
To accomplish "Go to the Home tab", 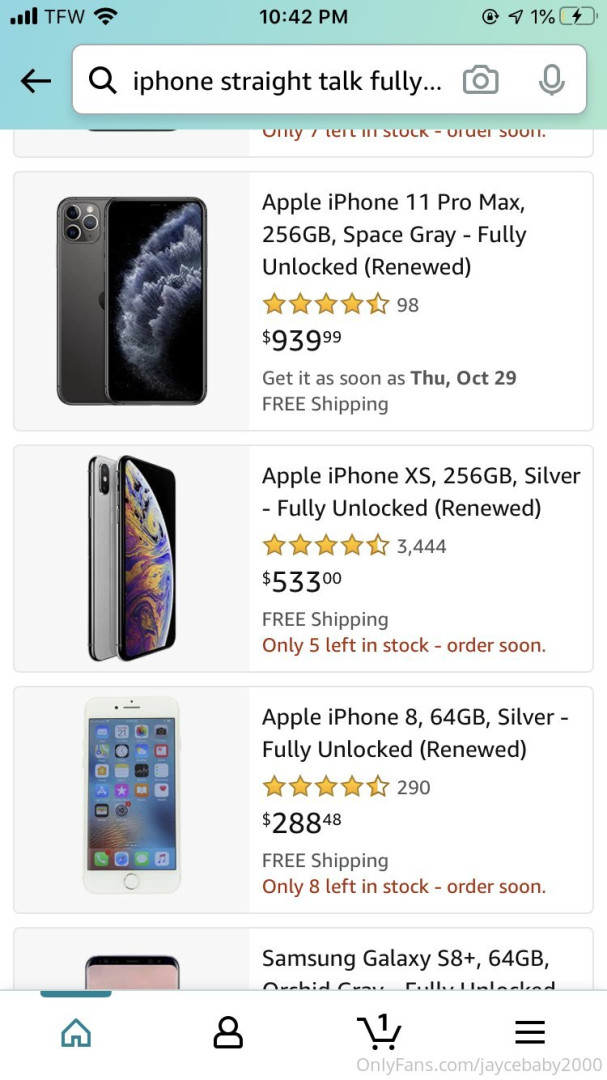I will pyautogui.click(x=76, y=1032).
